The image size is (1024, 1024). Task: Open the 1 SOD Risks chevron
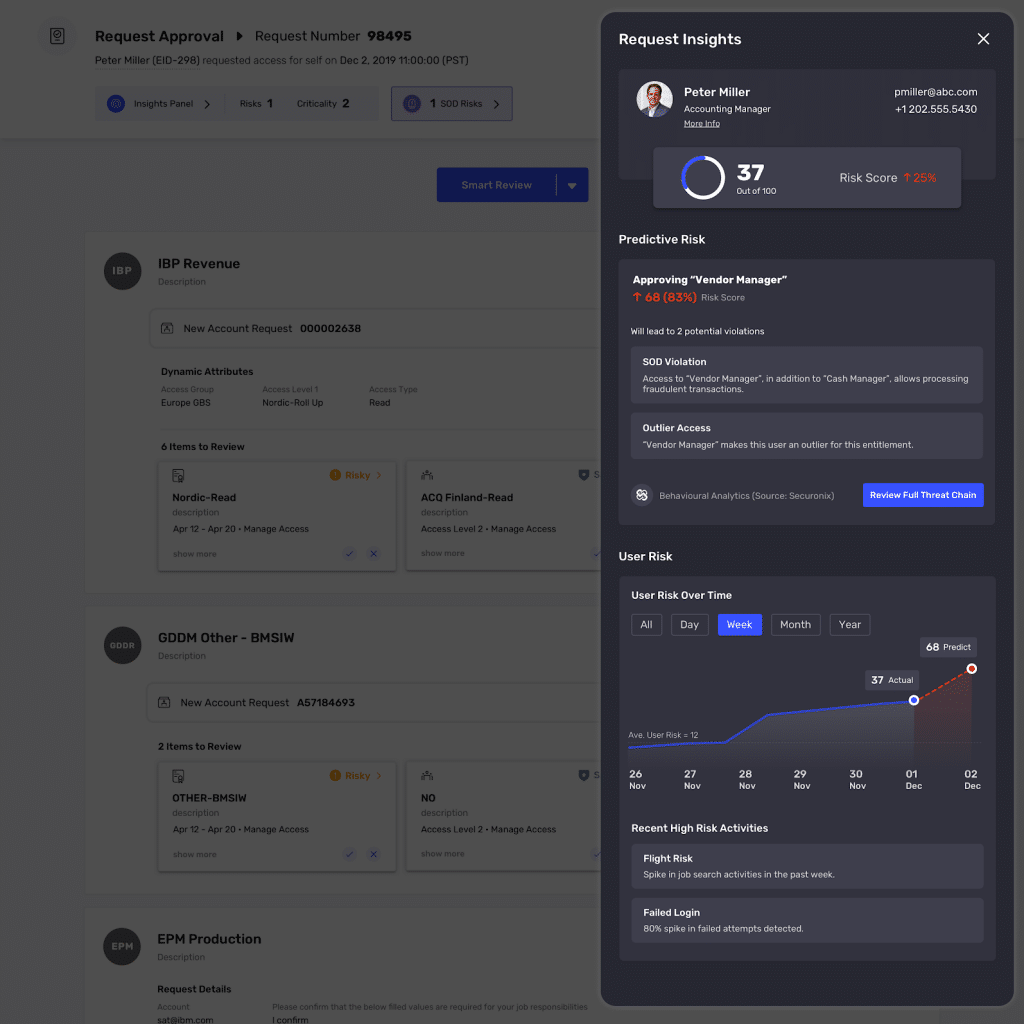click(496, 104)
